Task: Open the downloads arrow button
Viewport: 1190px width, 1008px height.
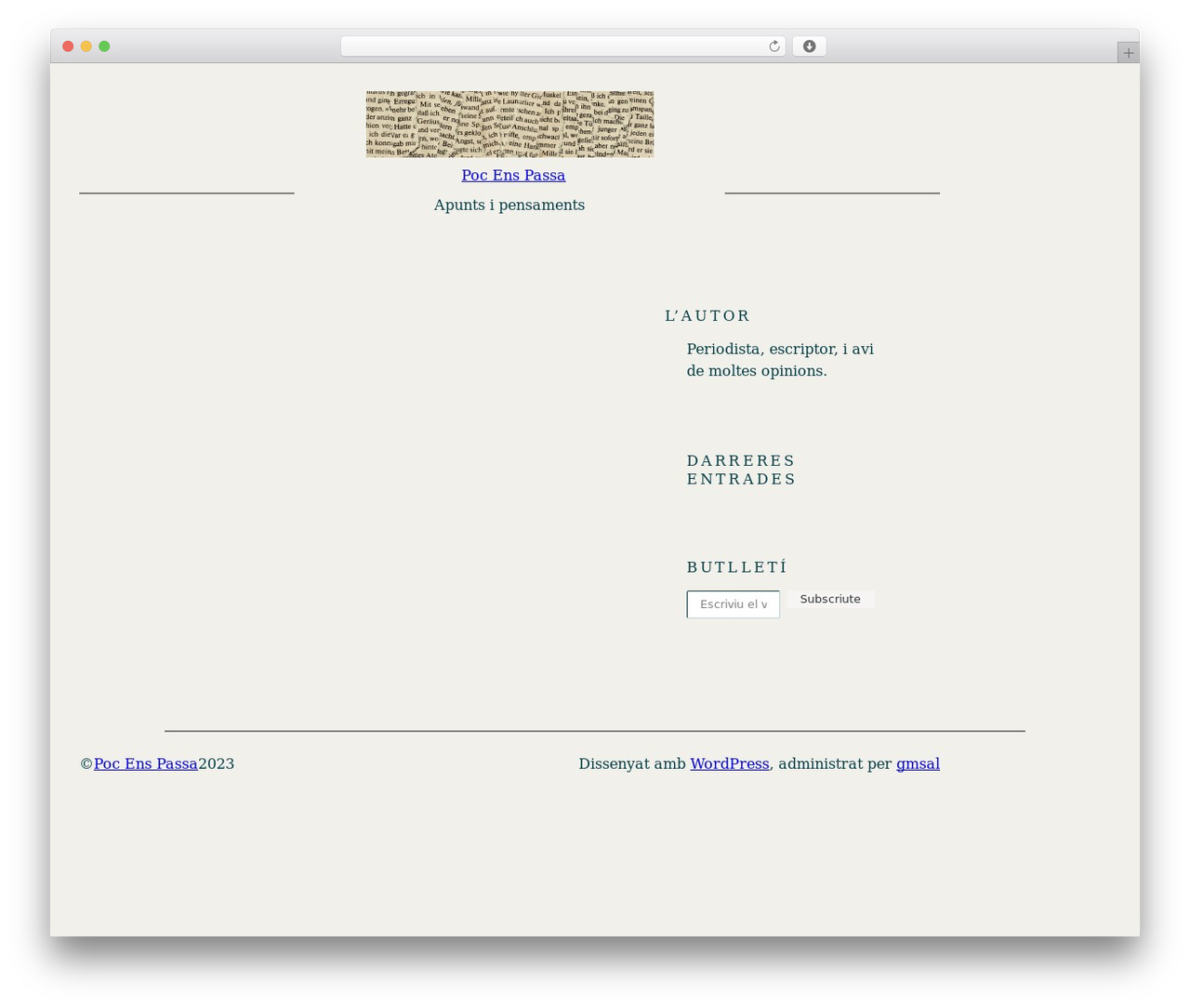Action: pos(809,46)
